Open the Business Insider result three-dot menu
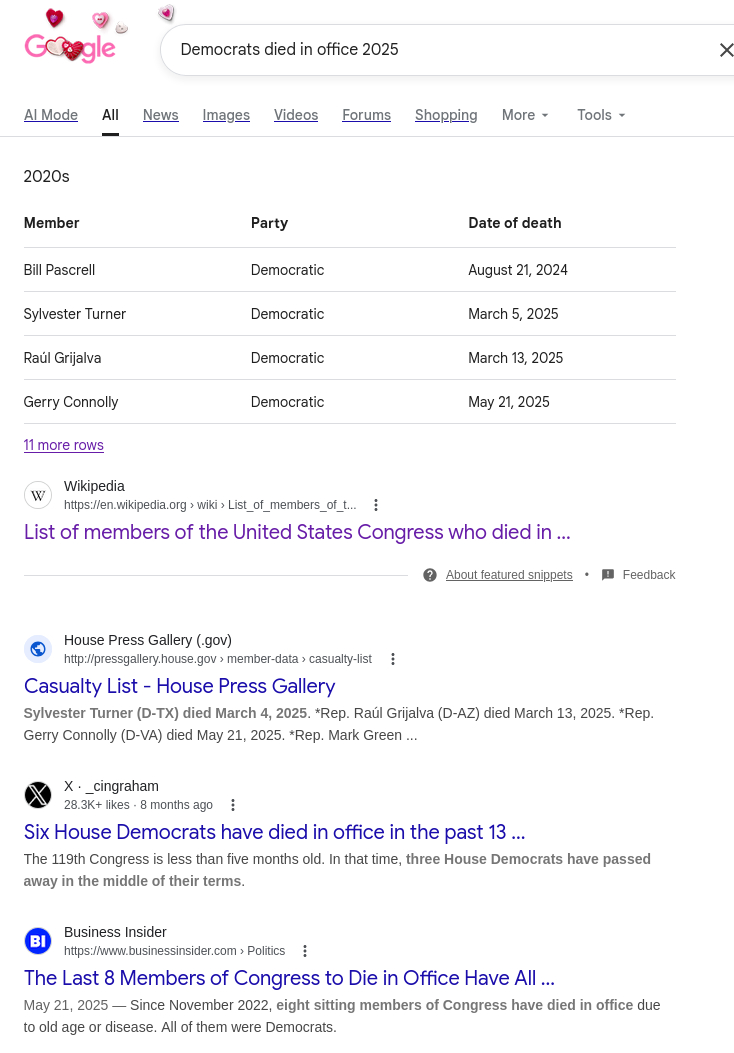 tap(305, 951)
